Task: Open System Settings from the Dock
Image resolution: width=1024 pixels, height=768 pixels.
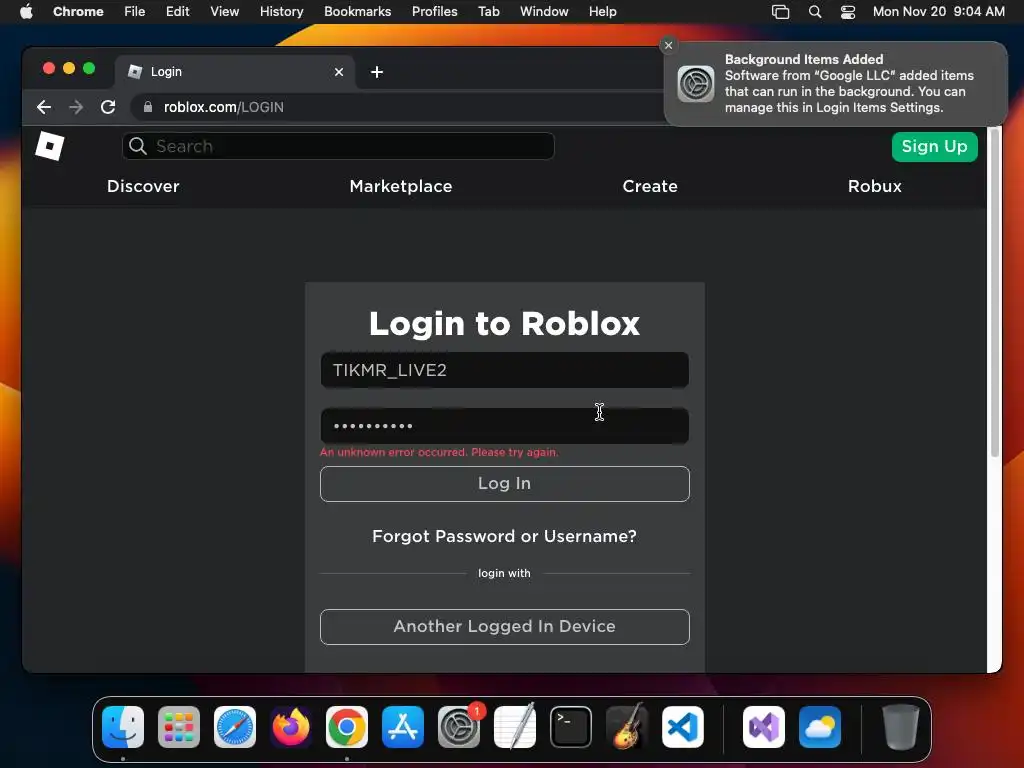Action: [458, 727]
